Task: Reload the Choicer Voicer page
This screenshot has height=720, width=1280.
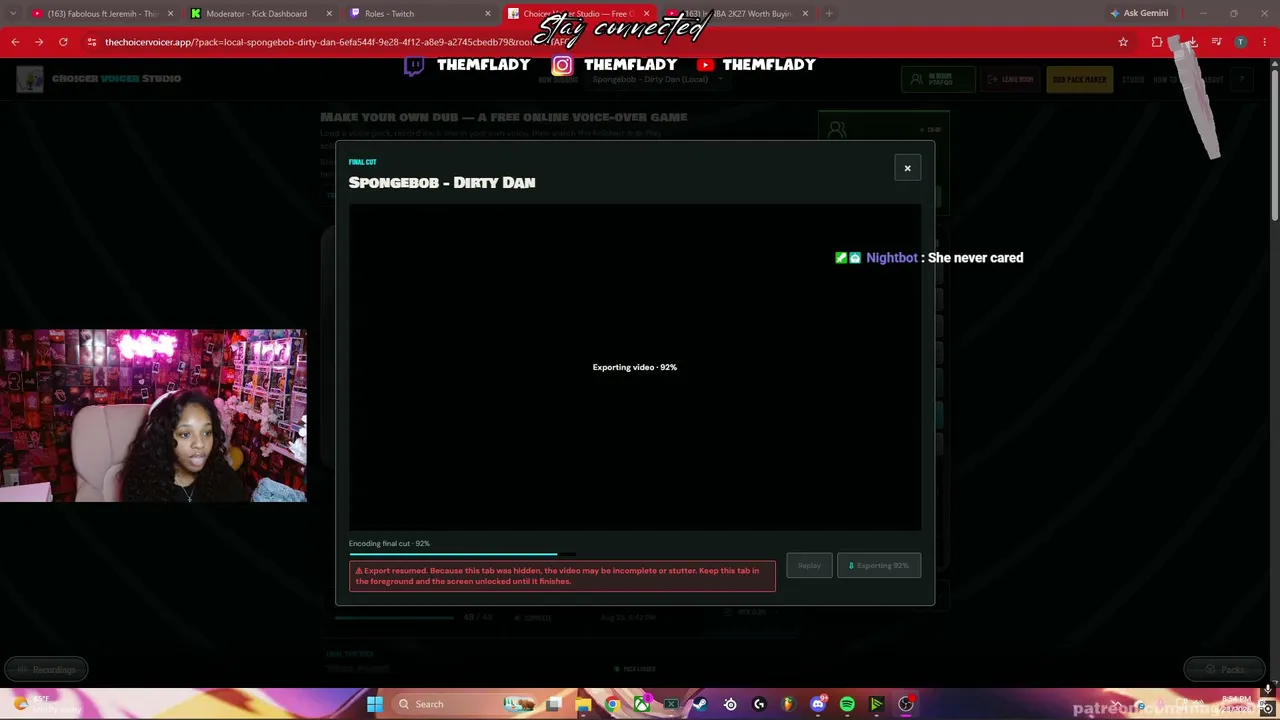Action: click(x=63, y=42)
